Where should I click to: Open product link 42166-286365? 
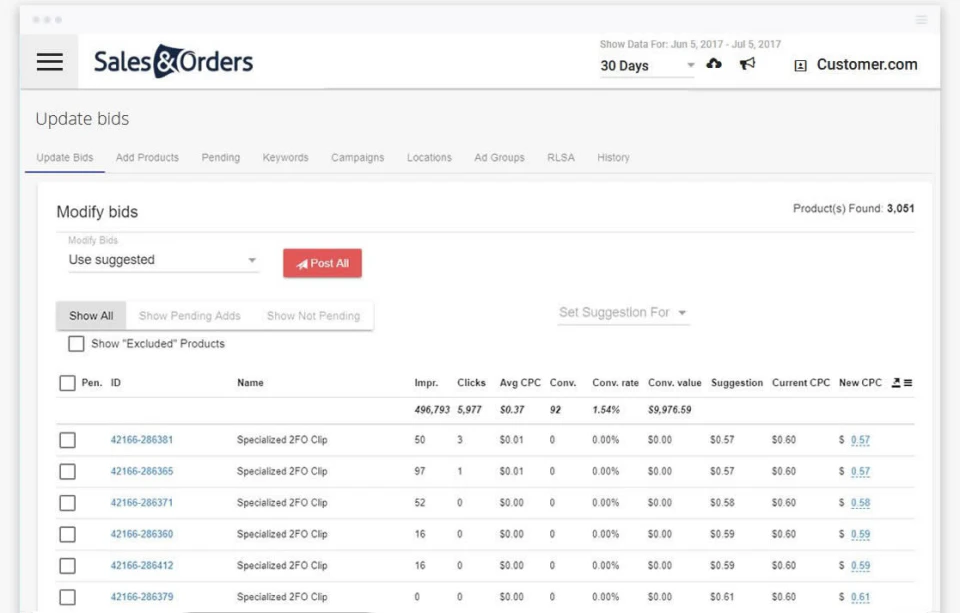point(141,471)
